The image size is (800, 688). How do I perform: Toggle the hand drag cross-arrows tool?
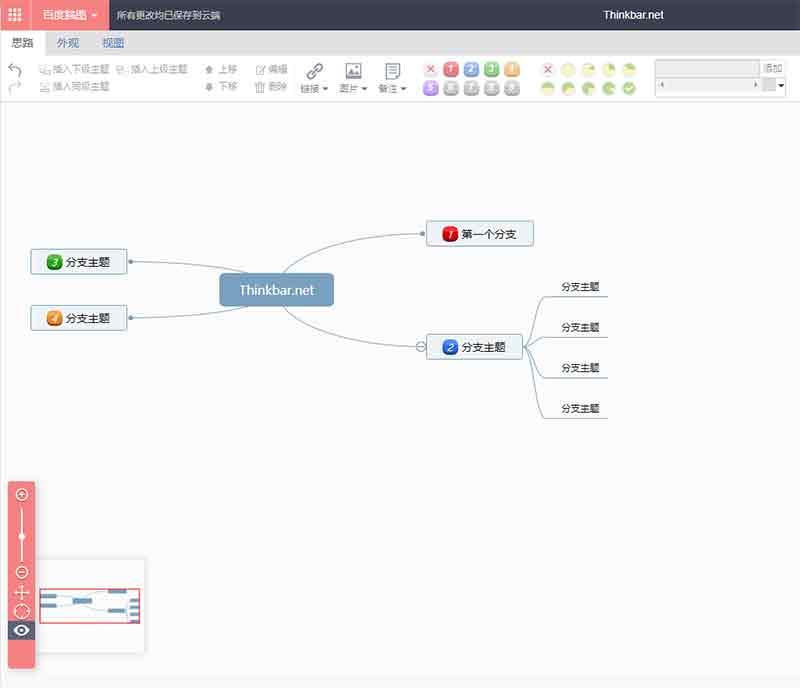tap(21, 593)
